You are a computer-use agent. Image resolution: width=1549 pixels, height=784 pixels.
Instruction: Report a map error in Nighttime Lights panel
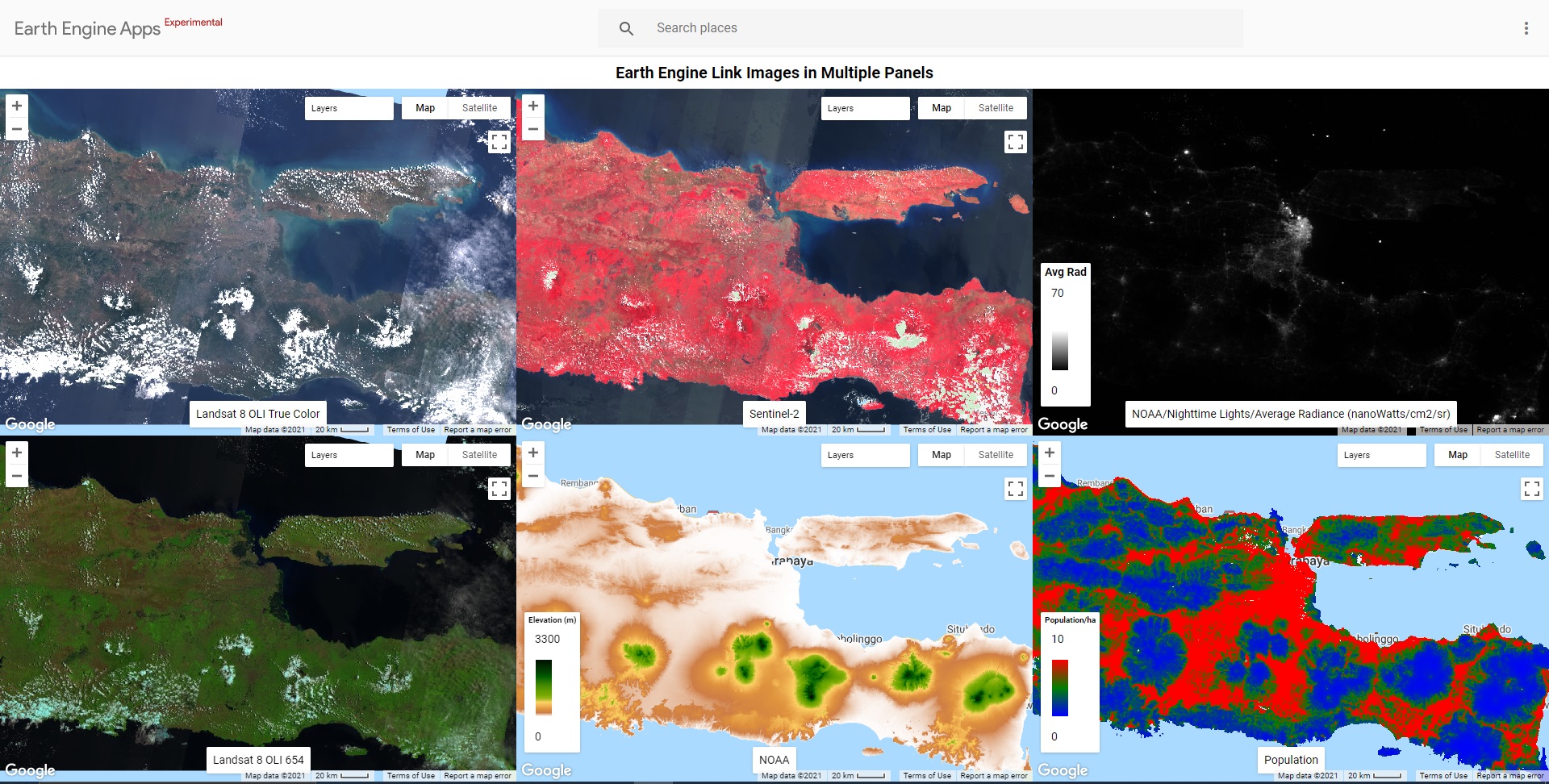[1510, 430]
